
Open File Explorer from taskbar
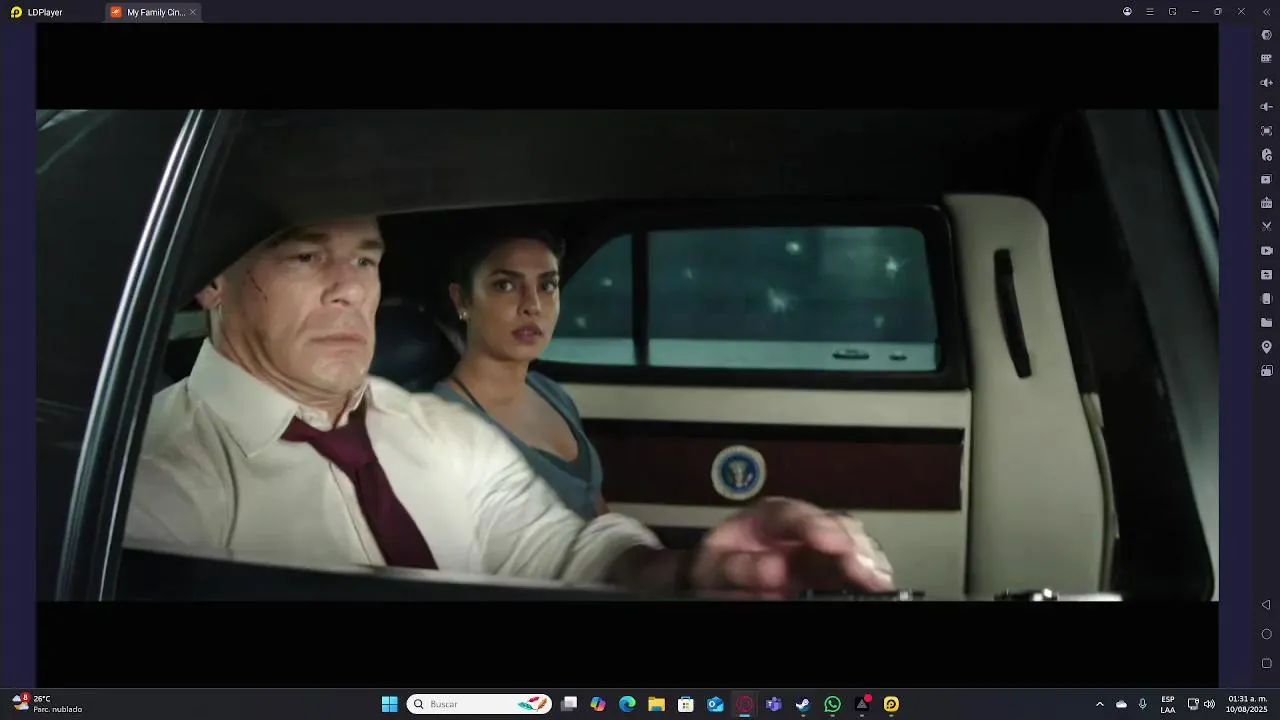coord(656,704)
